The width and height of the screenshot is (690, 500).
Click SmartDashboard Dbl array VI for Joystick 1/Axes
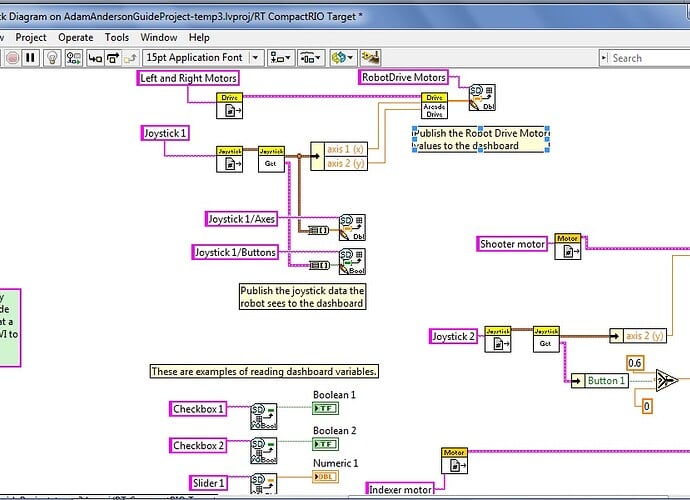pos(352,228)
